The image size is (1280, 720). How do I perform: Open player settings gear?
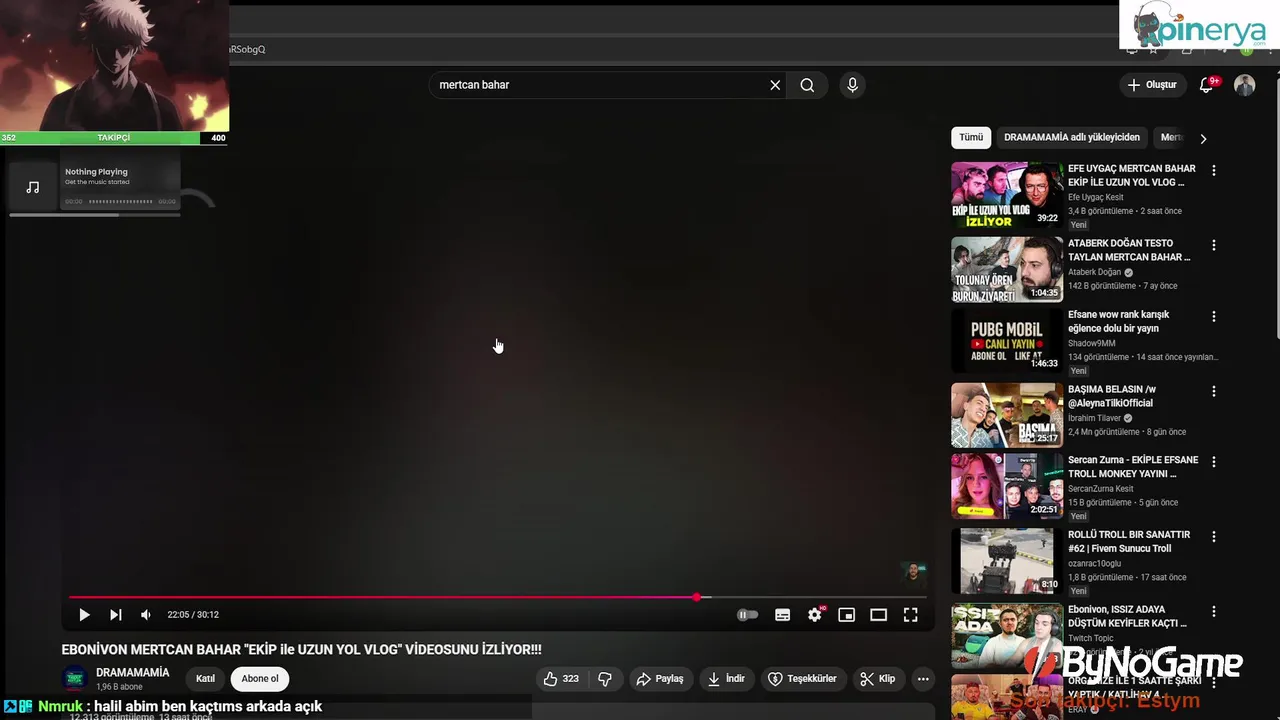point(815,615)
